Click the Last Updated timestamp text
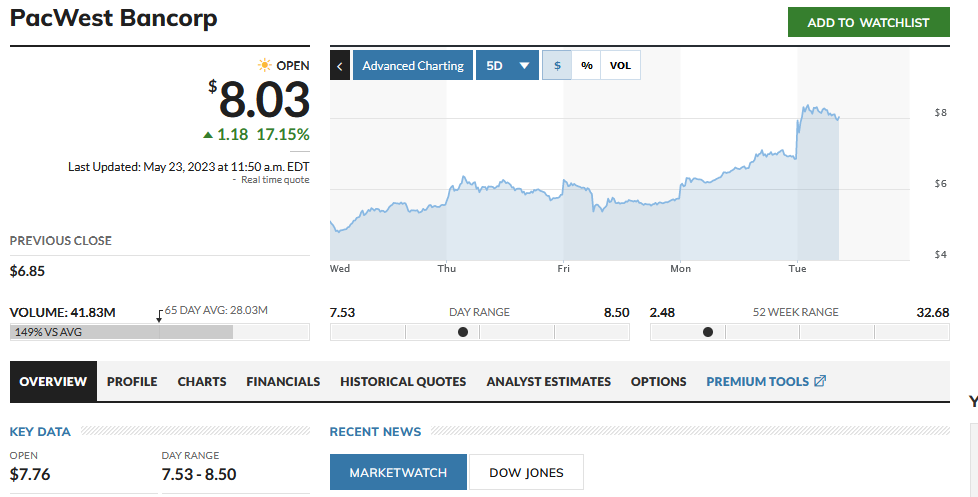Screen dimensions: 978x497 point(188,166)
